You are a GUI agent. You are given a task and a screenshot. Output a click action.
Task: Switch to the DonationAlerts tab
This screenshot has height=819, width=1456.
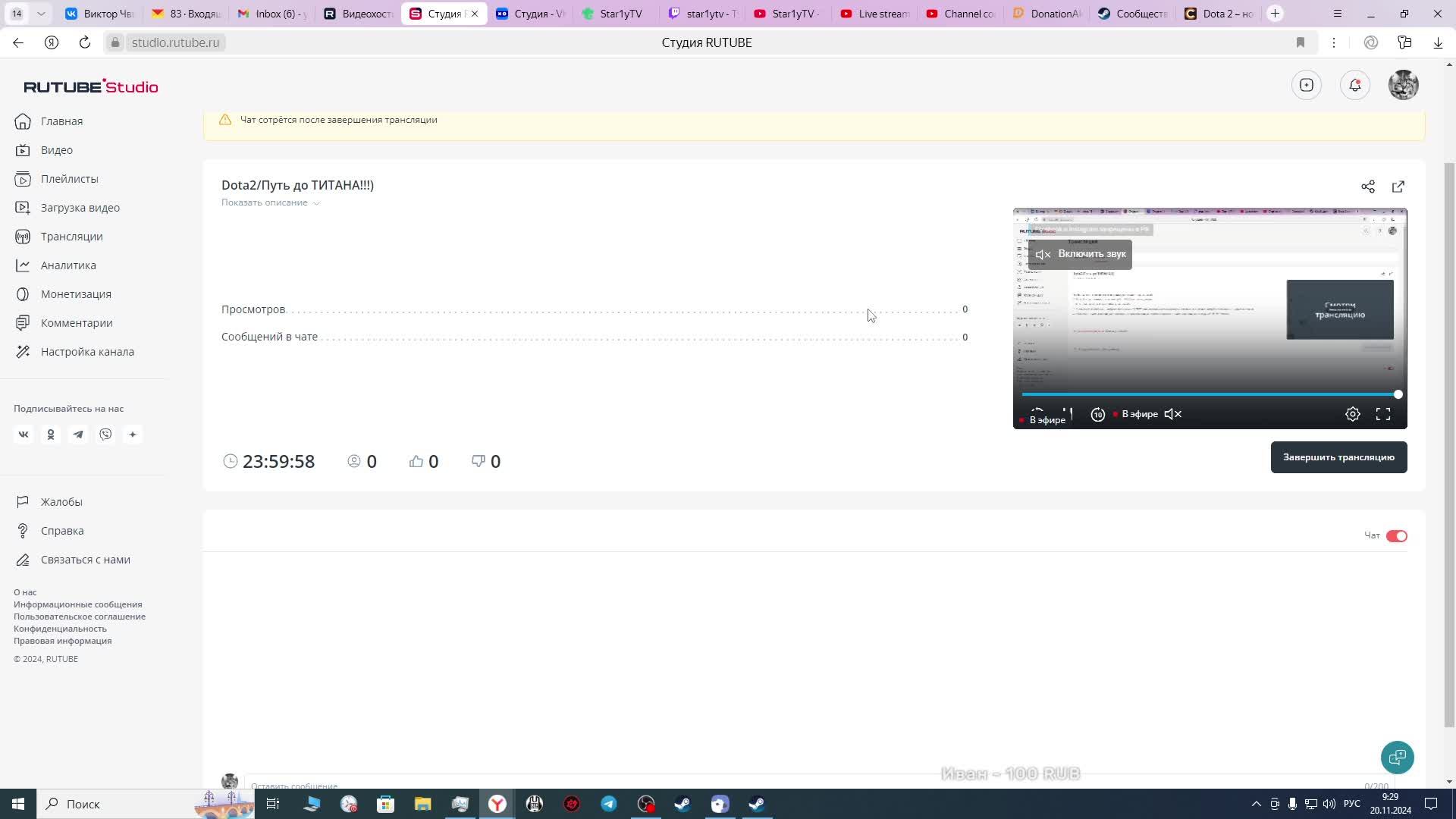tap(1046, 14)
